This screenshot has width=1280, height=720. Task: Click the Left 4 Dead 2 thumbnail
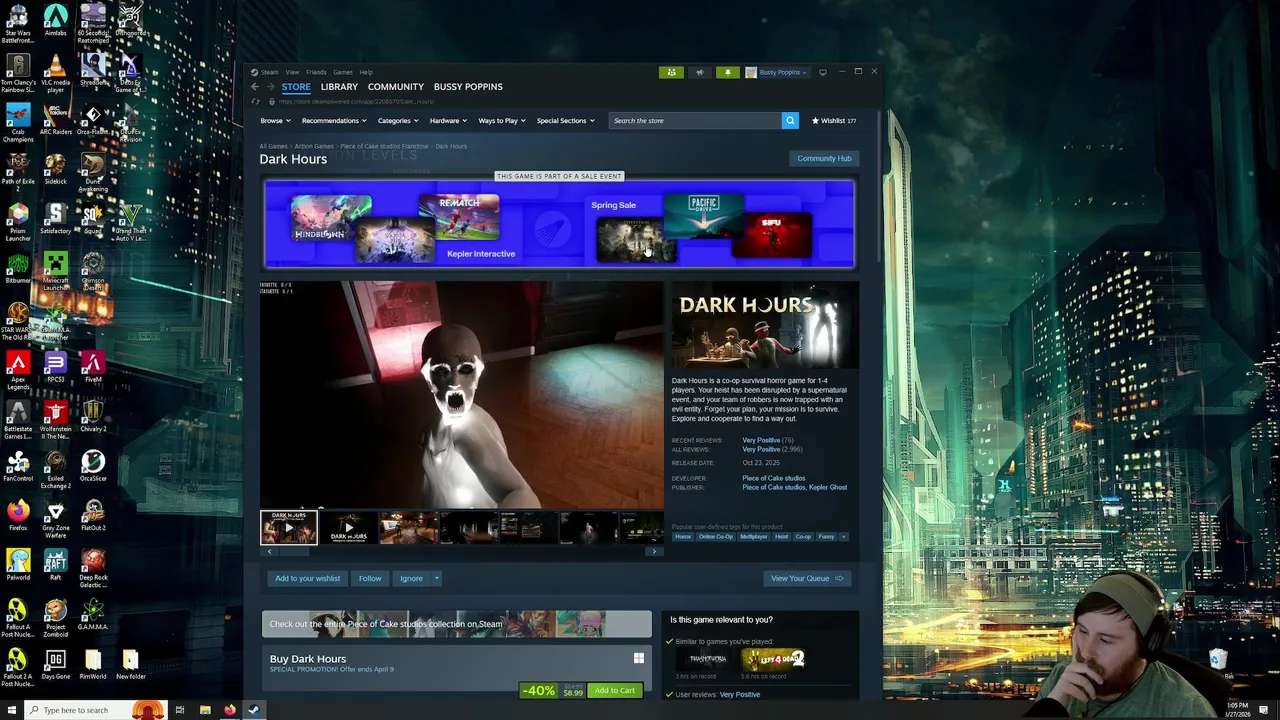tap(773, 659)
